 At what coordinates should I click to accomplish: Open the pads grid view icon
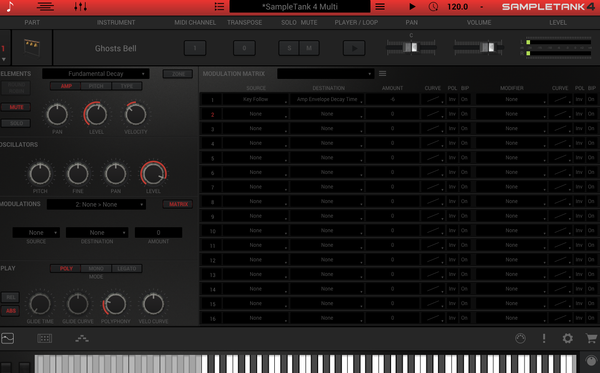(x=45, y=338)
